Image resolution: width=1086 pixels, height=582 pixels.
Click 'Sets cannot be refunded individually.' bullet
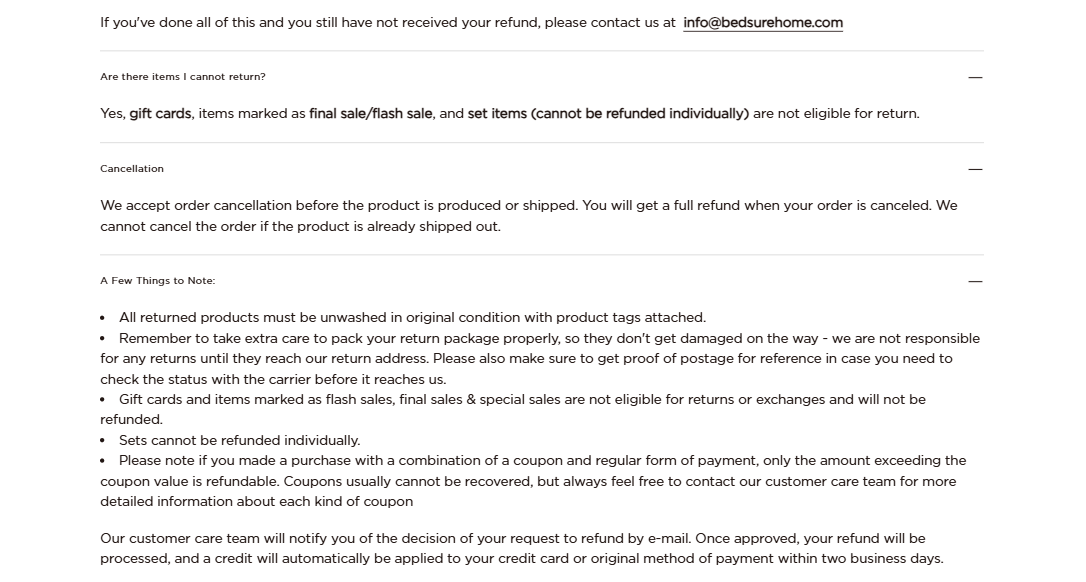tap(239, 441)
